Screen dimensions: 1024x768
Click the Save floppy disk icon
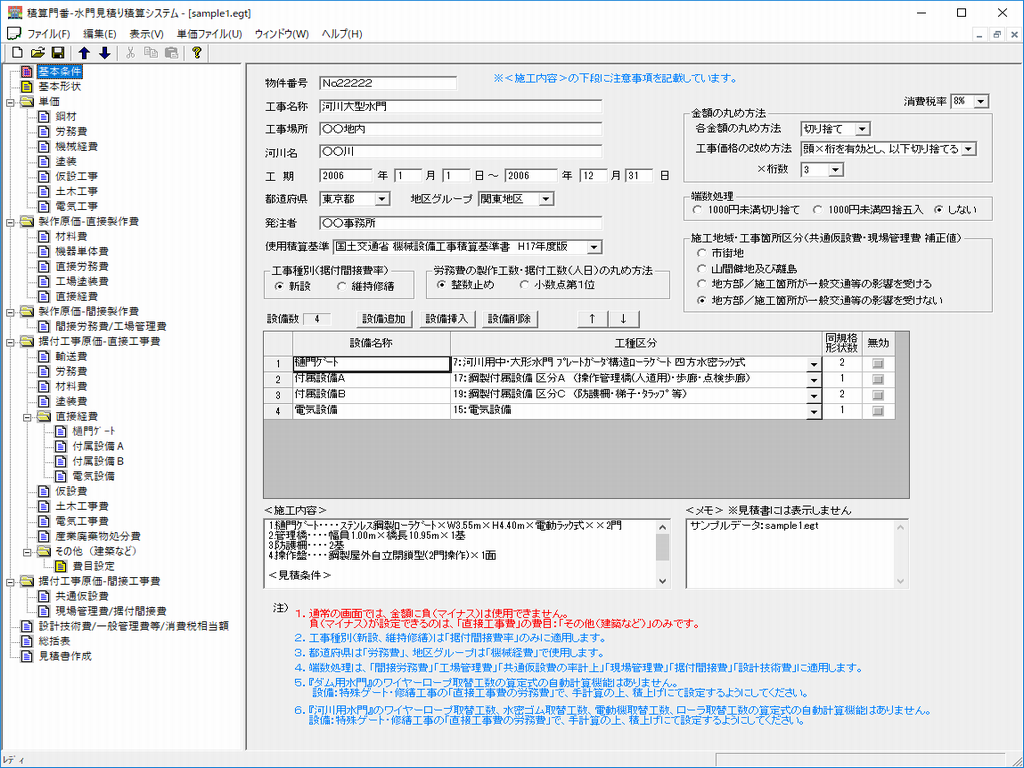58,52
